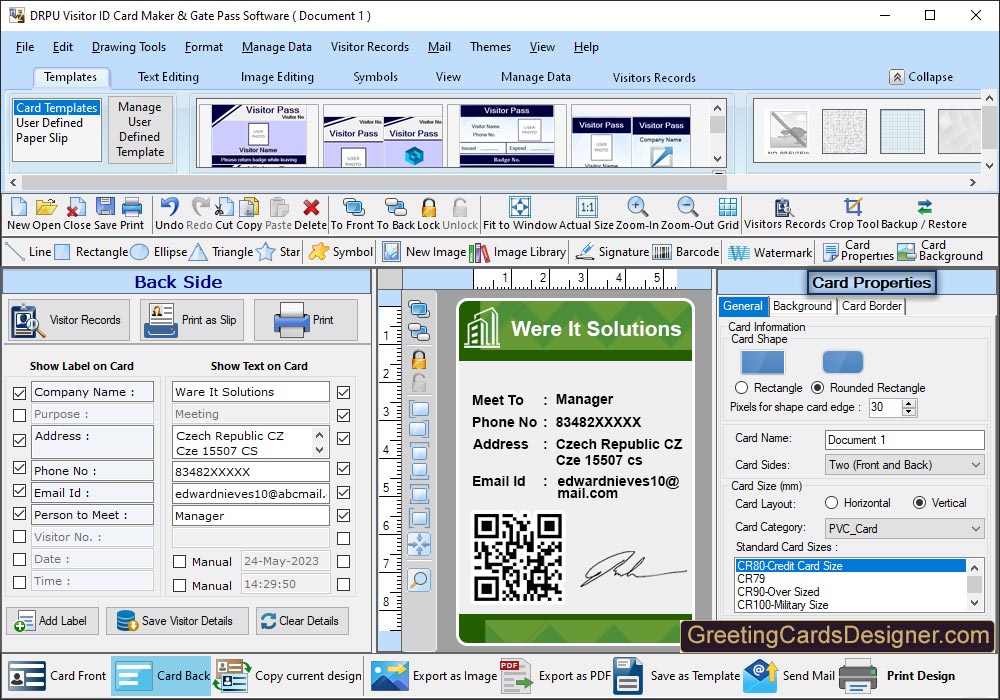Toggle the Grid icon
Image resolution: width=1000 pixels, height=700 pixels.
click(728, 207)
